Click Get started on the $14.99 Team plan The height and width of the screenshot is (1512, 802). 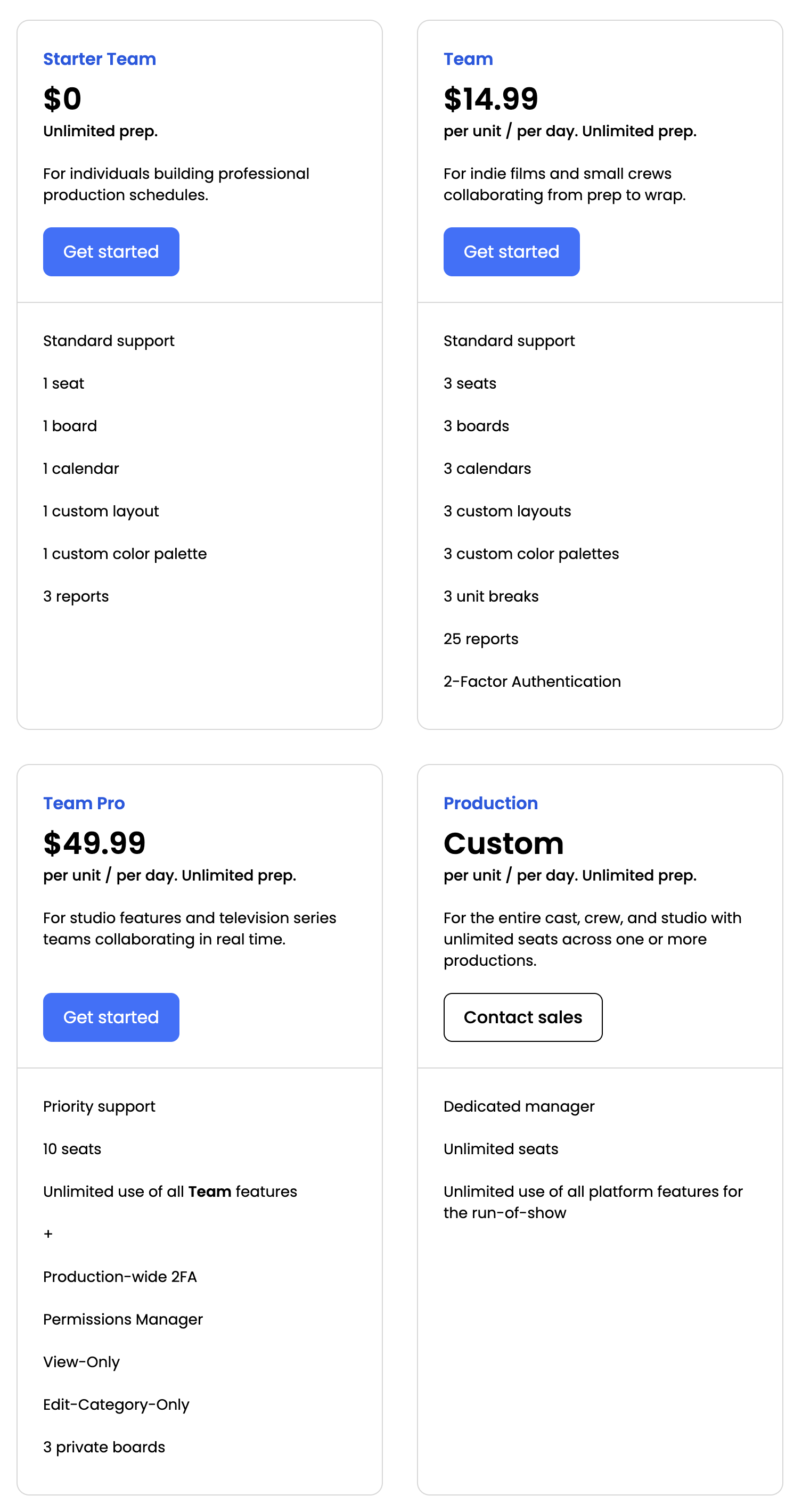511,252
